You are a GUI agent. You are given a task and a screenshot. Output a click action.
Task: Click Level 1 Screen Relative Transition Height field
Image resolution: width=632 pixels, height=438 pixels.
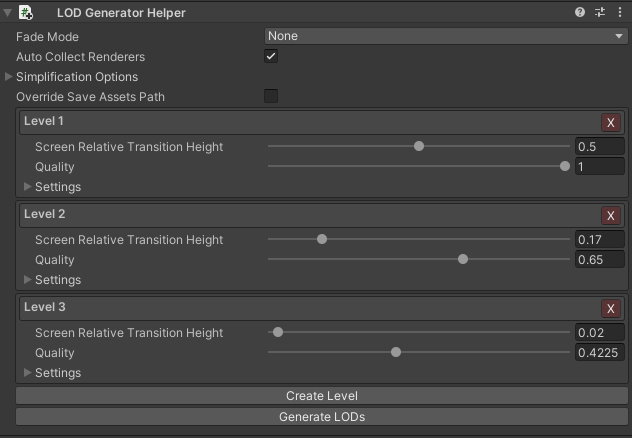600,147
